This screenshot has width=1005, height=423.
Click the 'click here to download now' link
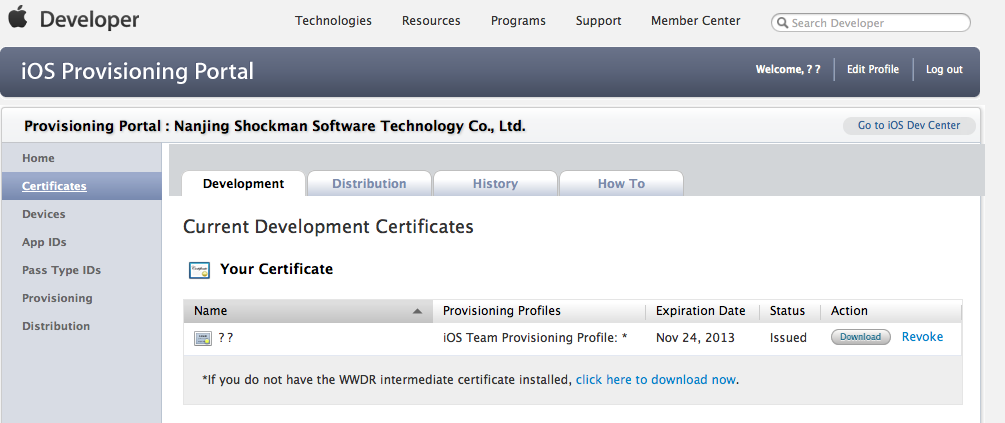(x=656, y=379)
